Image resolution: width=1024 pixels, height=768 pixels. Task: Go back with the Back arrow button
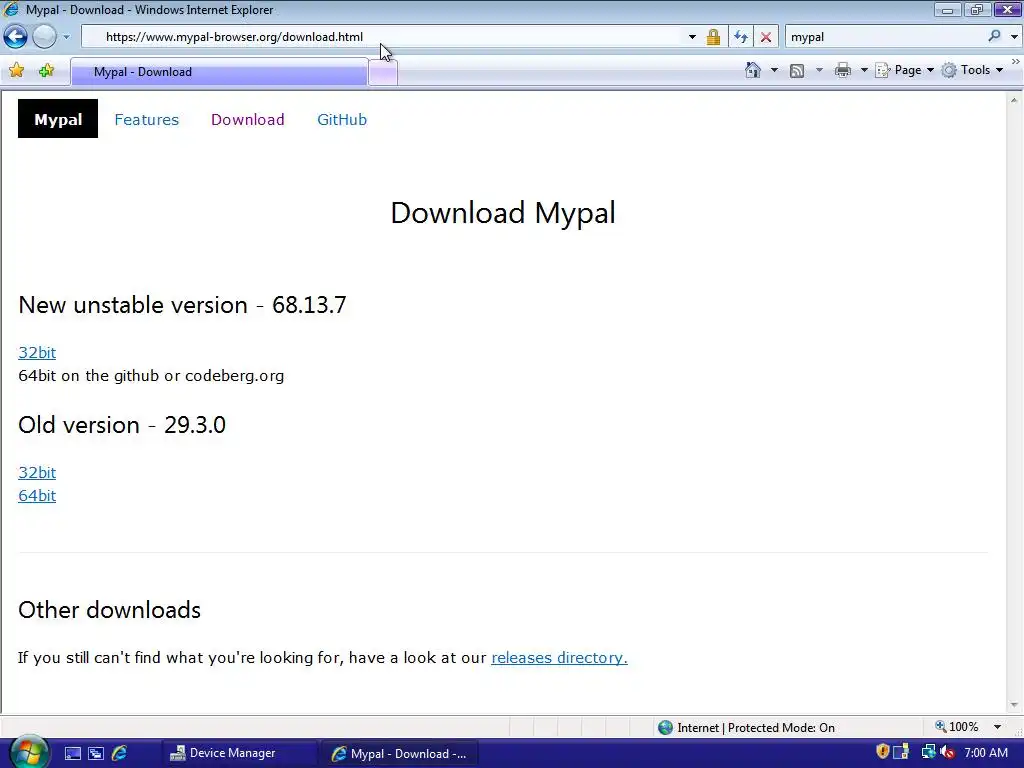16,37
